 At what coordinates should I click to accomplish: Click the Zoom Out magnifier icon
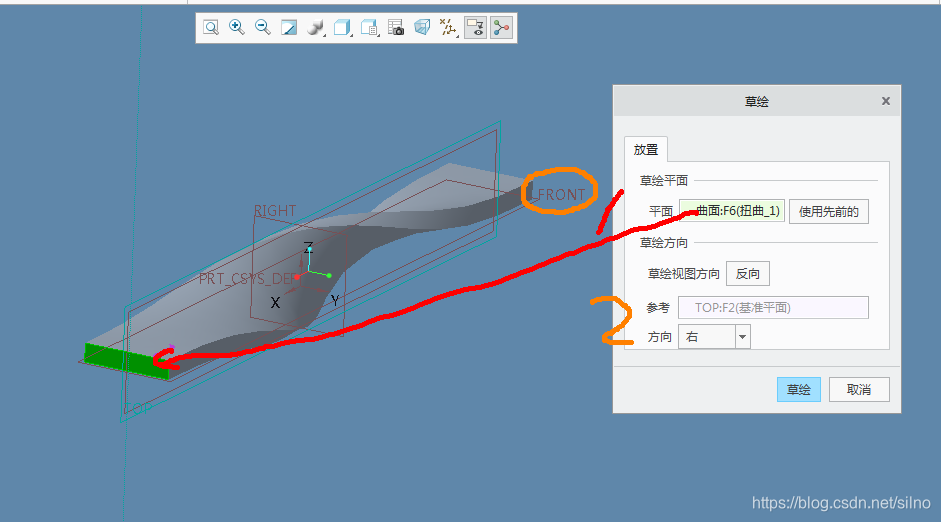263,28
